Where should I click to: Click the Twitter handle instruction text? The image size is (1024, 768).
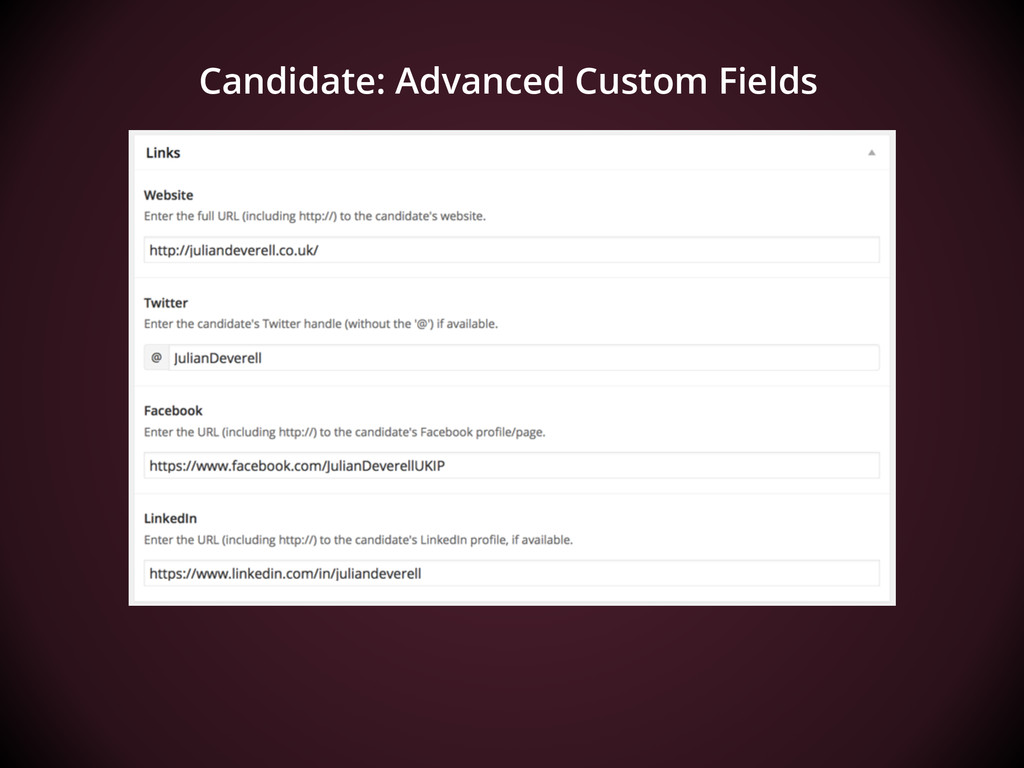click(321, 324)
